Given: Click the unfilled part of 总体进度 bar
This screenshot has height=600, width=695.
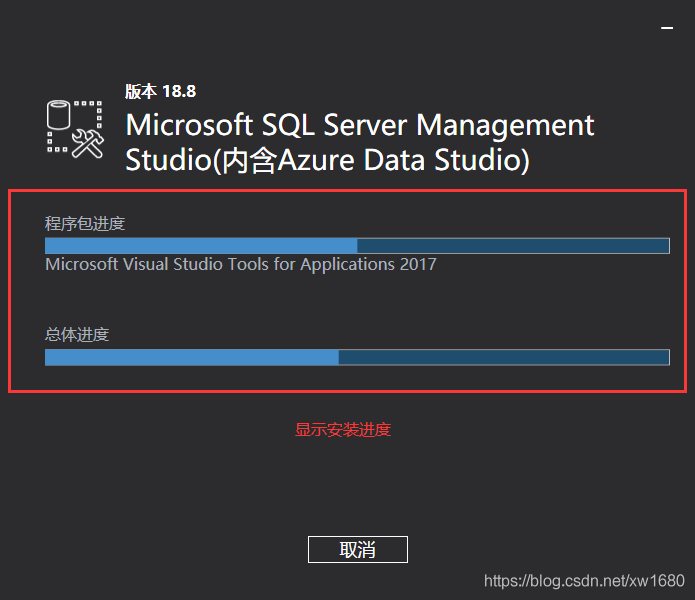Looking at the screenshot, I should point(503,357).
